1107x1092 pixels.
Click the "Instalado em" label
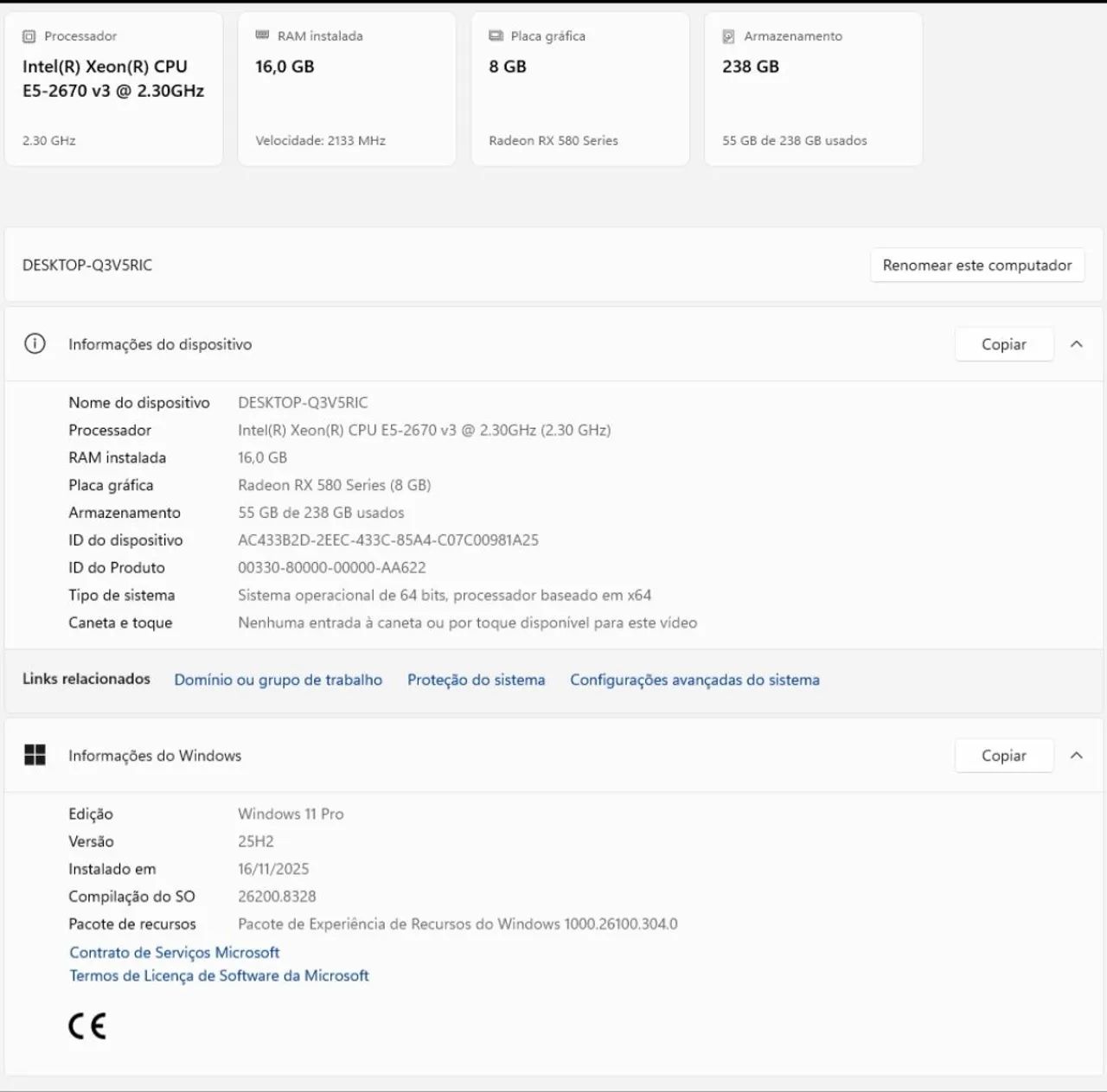(x=112, y=870)
